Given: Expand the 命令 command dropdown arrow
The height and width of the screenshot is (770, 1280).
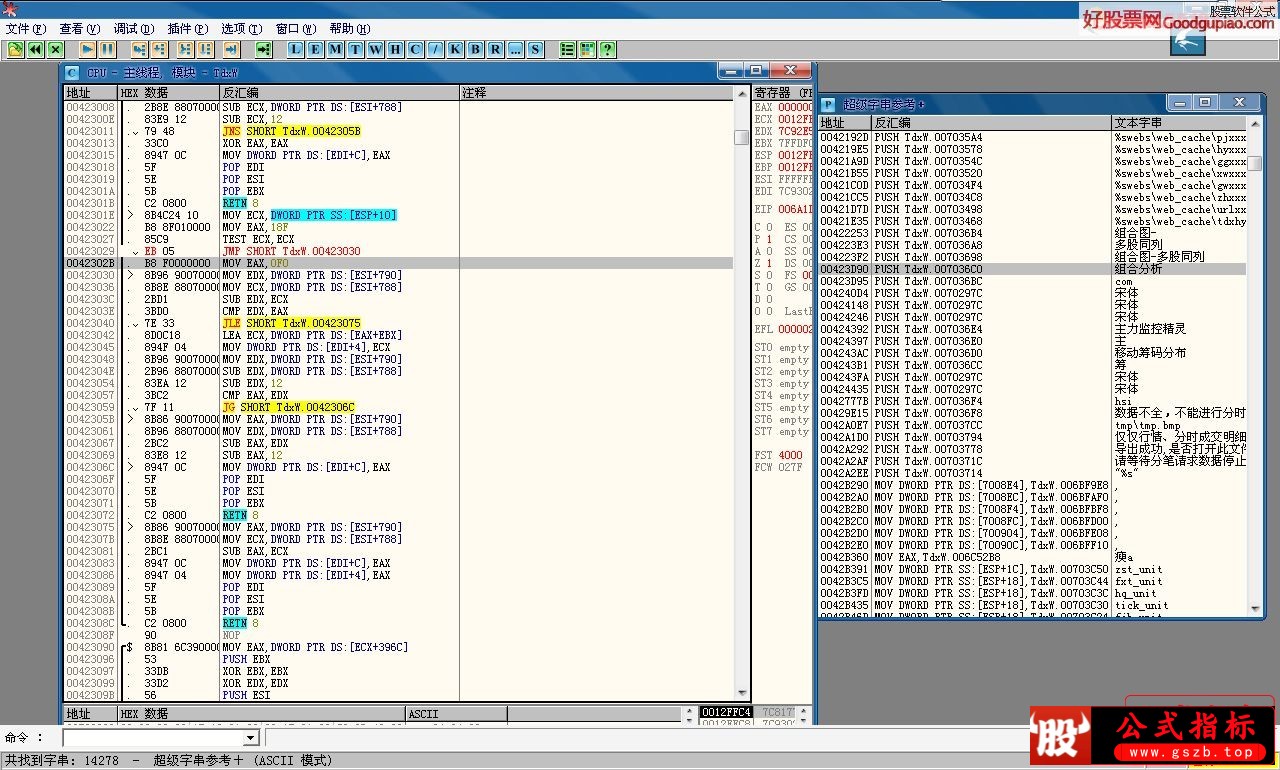Looking at the screenshot, I should [252, 738].
